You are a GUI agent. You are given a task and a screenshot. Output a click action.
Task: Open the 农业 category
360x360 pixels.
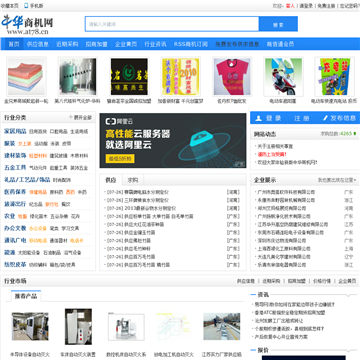coord(9,216)
